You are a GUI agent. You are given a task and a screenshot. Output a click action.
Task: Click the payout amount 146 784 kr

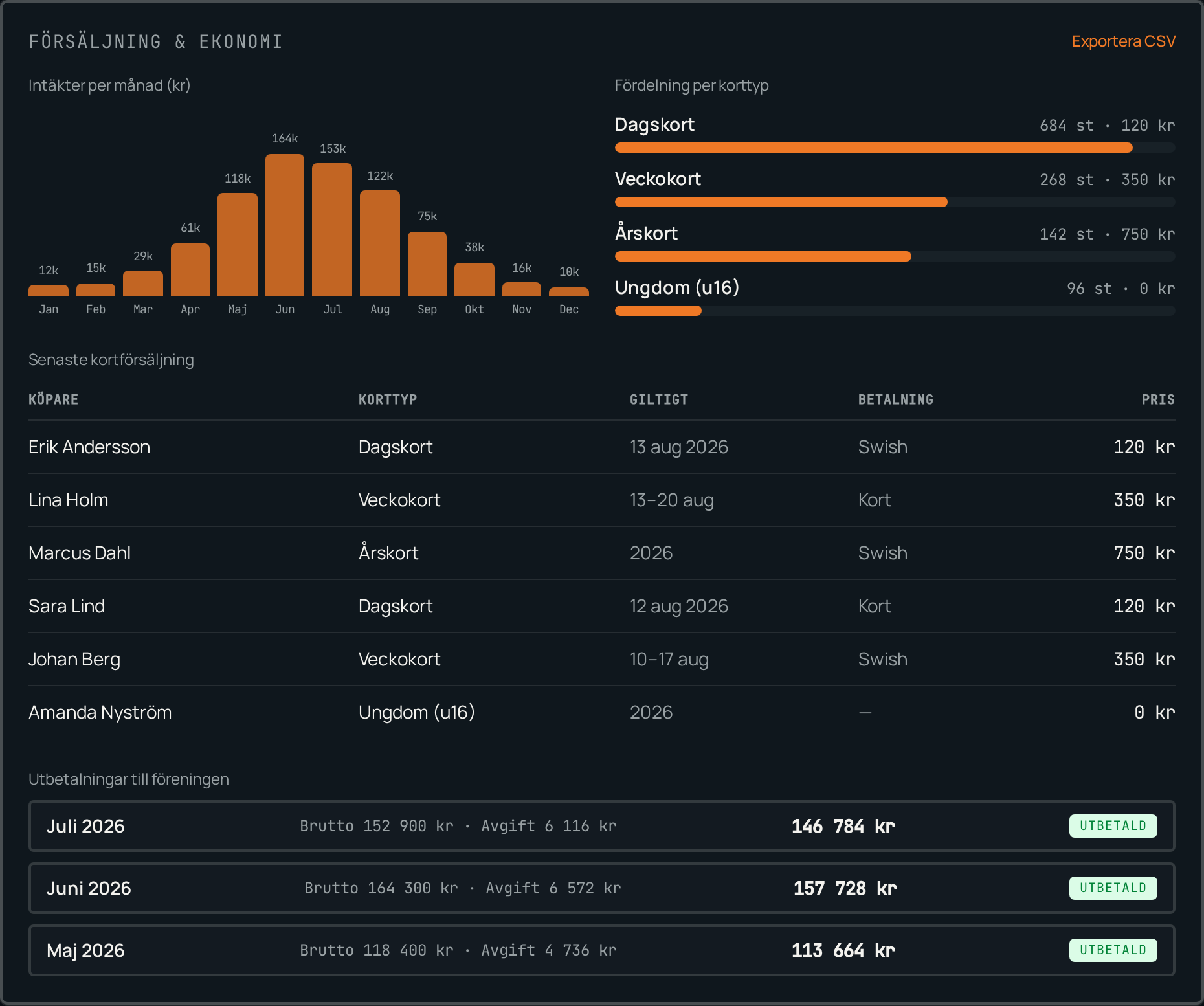tap(843, 826)
